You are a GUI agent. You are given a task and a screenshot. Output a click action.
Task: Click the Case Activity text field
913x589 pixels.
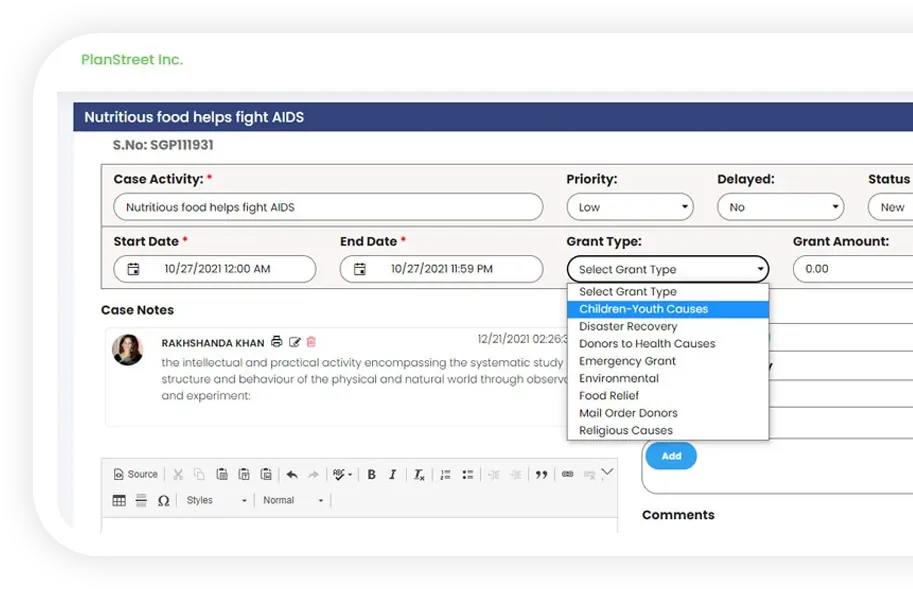click(328, 207)
